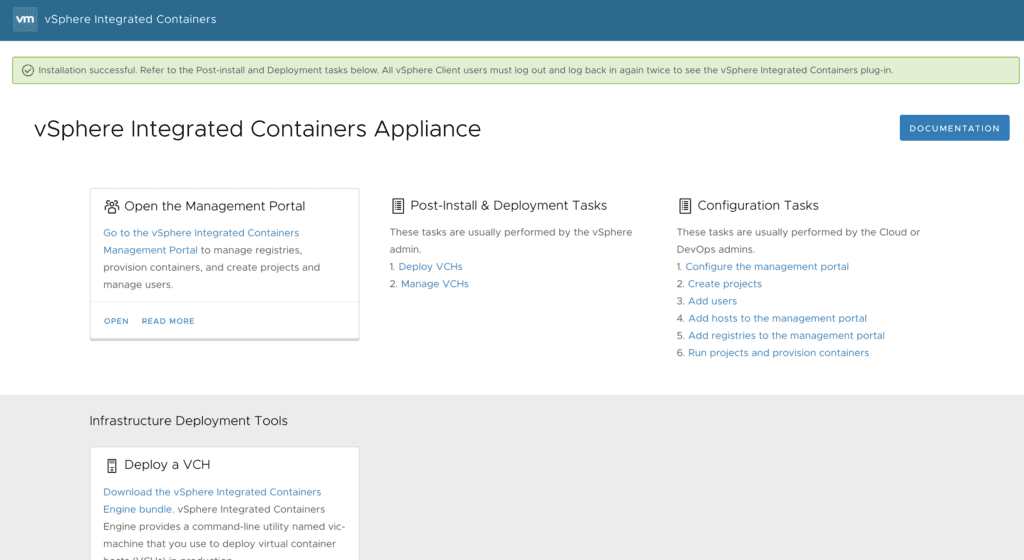This screenshot has width=1024, height=560.
Task: Click the green success checkmark icon
Action: pyautogui.click(x=27, y=70)
